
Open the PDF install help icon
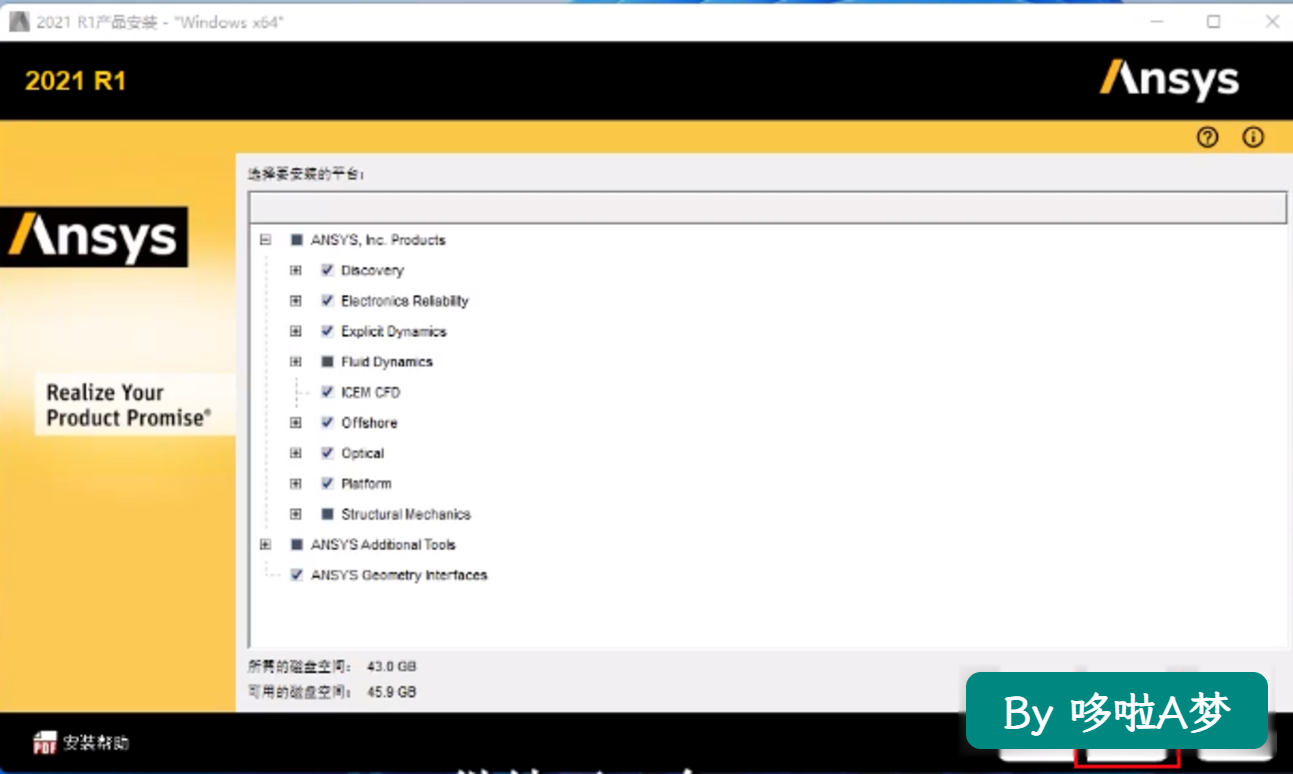(x=45, y=742)
